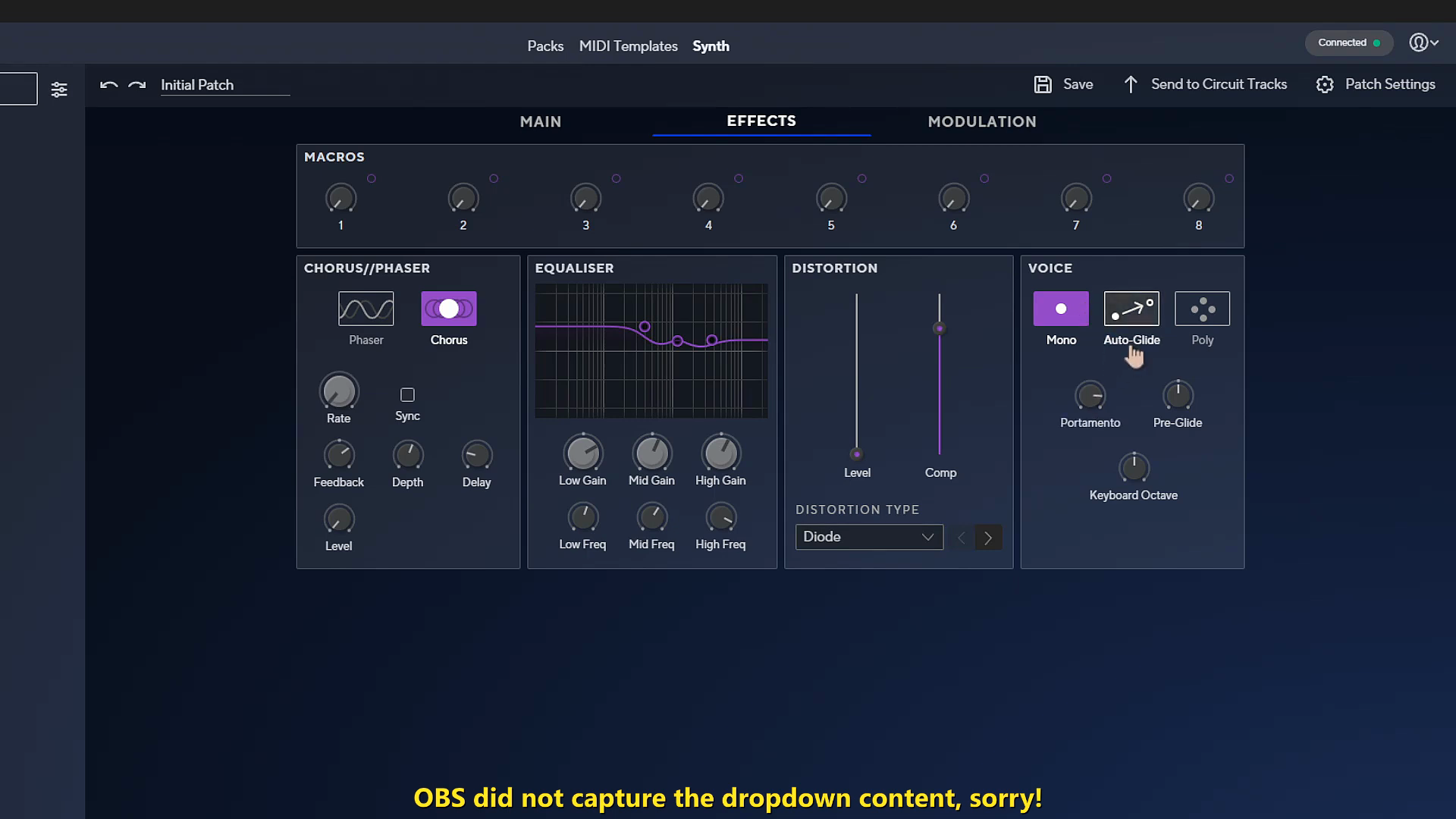Click the High Gain knob
This screenshot has height=819, width=1456.
tap(721, 453)
